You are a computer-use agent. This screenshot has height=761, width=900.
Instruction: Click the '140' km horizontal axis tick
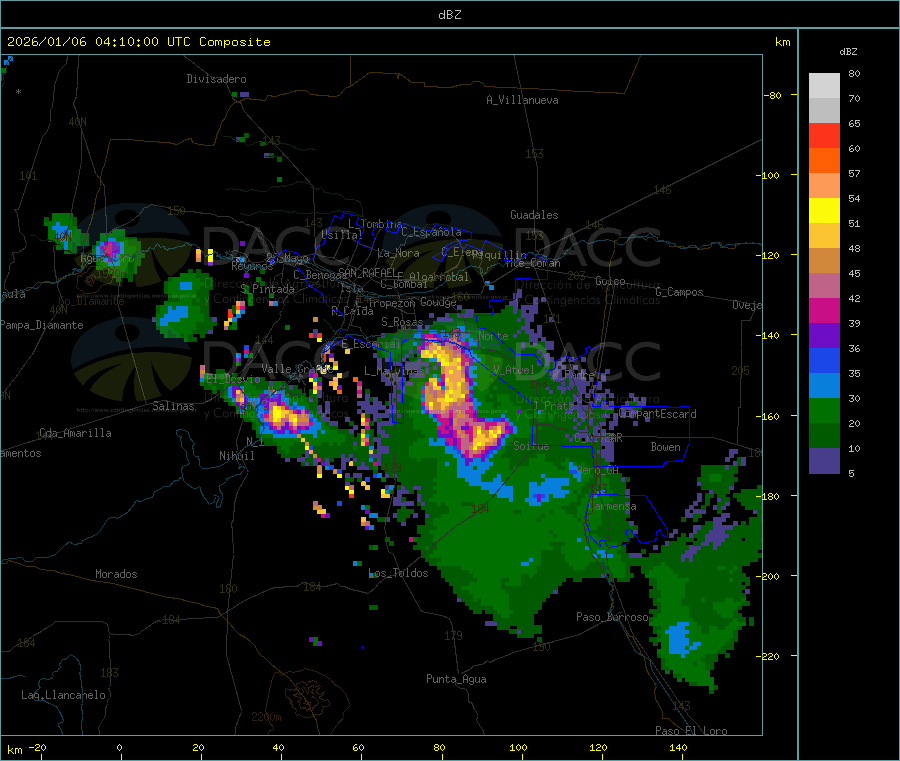[x=678, y=748]
